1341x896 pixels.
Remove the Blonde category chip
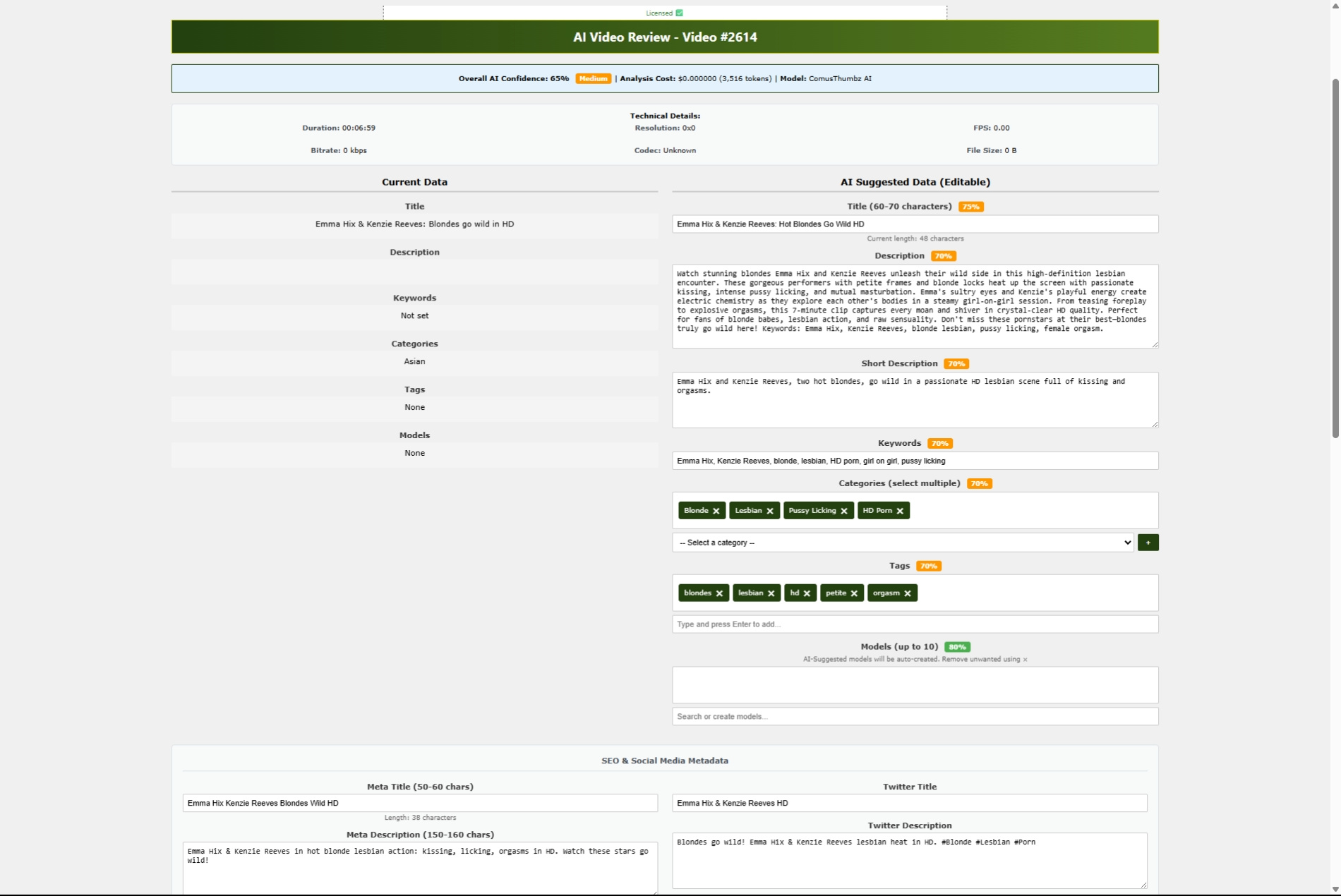716,511
